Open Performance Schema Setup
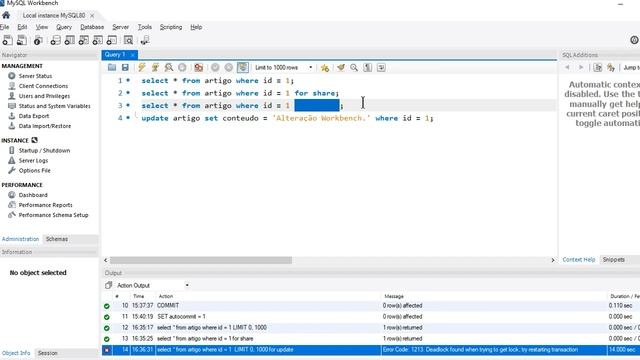The height and width of the screenshot is (360, 640). pos(53,215)
